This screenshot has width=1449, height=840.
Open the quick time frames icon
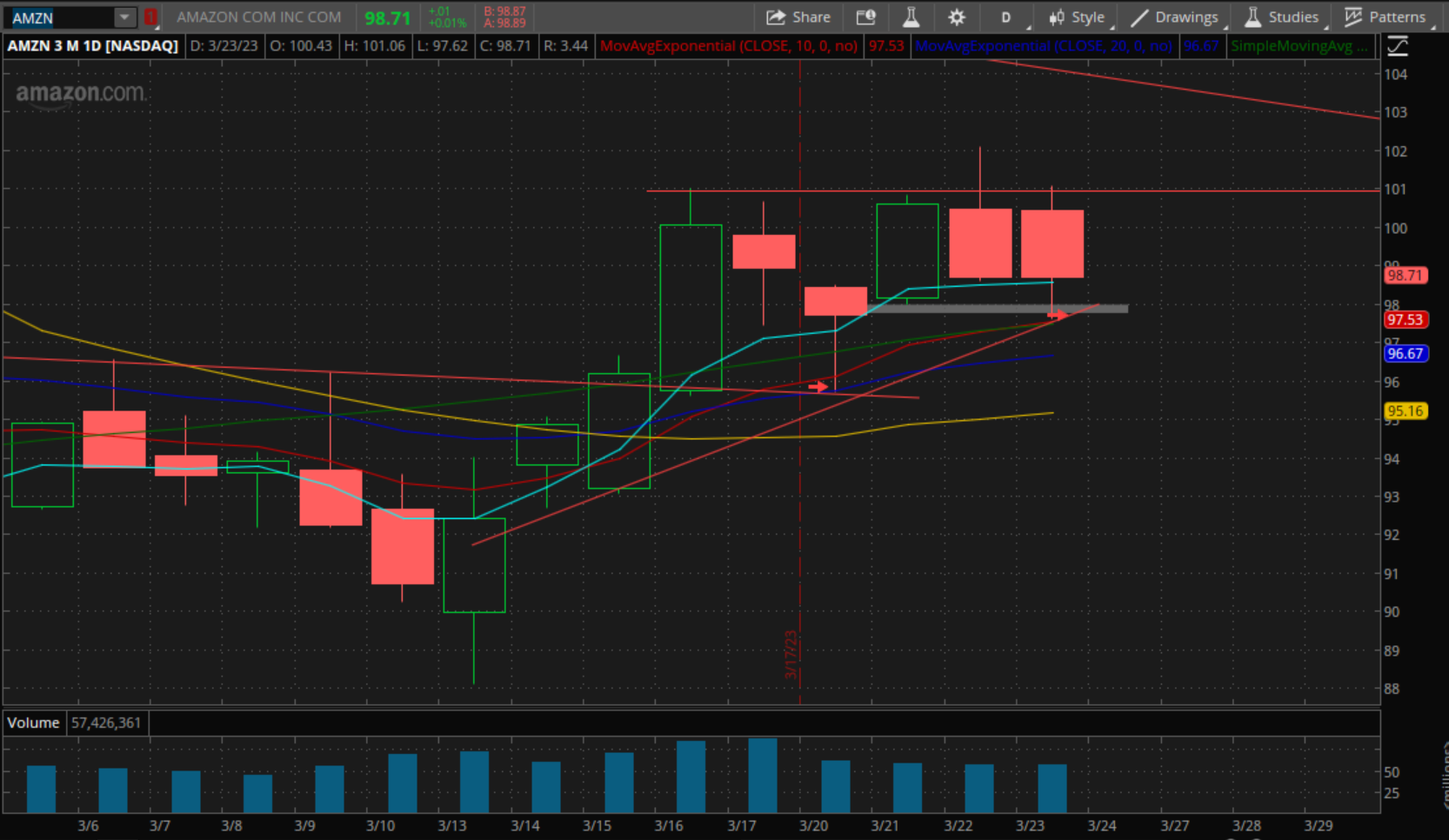click(865, 17)
